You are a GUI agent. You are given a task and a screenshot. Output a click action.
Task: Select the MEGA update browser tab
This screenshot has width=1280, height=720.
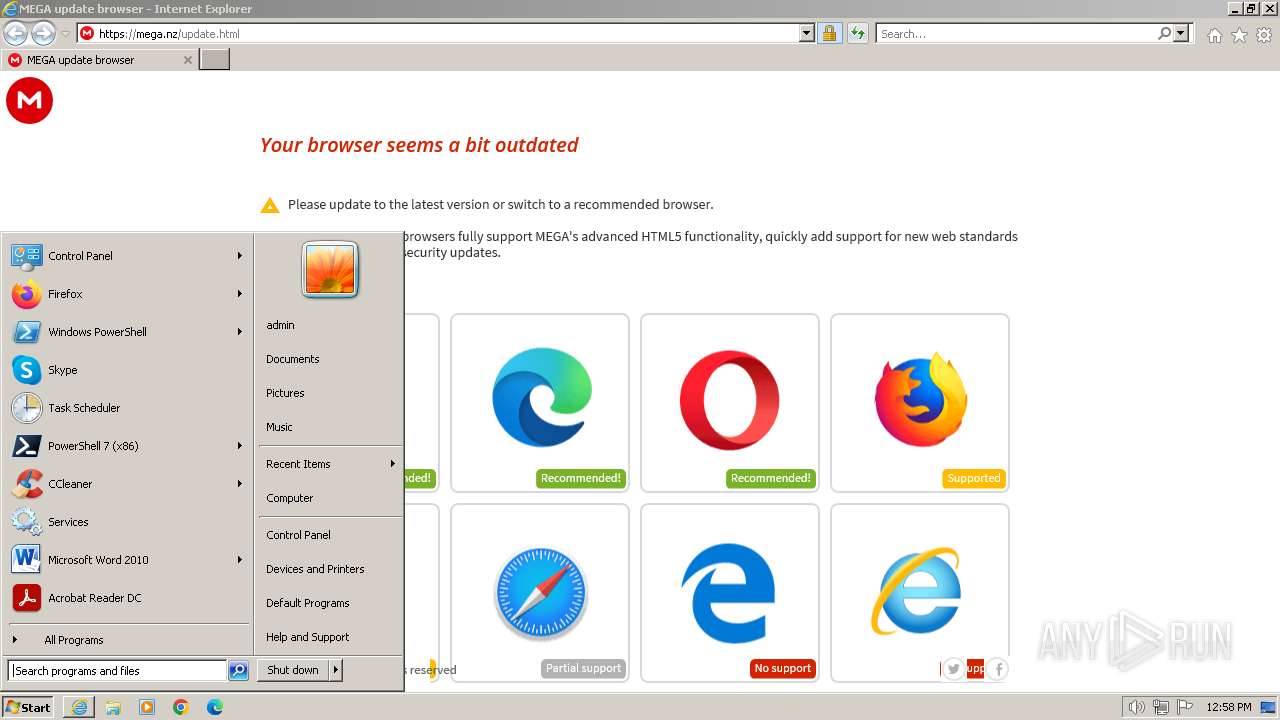99,60
